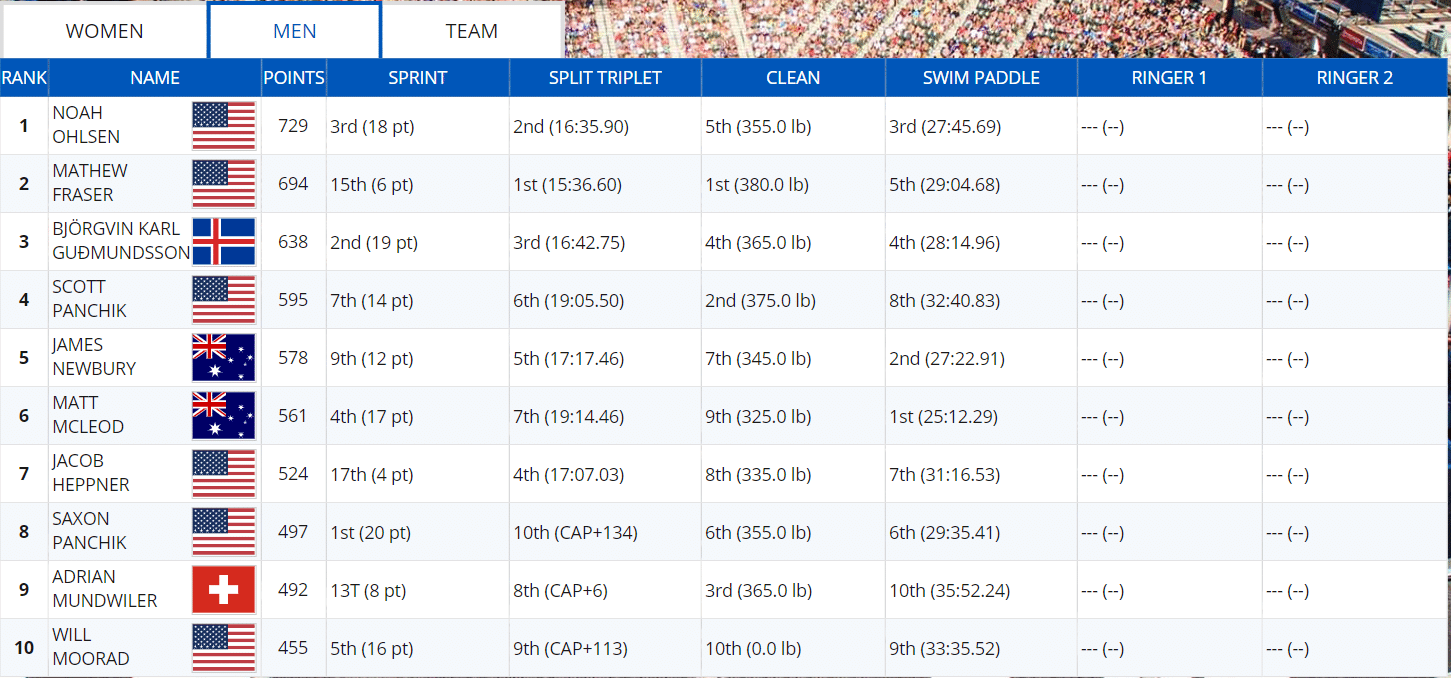Click the Australian flag next to Matt McLeod
Viewport: 1451px width, 678px height.
click(223, 416)
